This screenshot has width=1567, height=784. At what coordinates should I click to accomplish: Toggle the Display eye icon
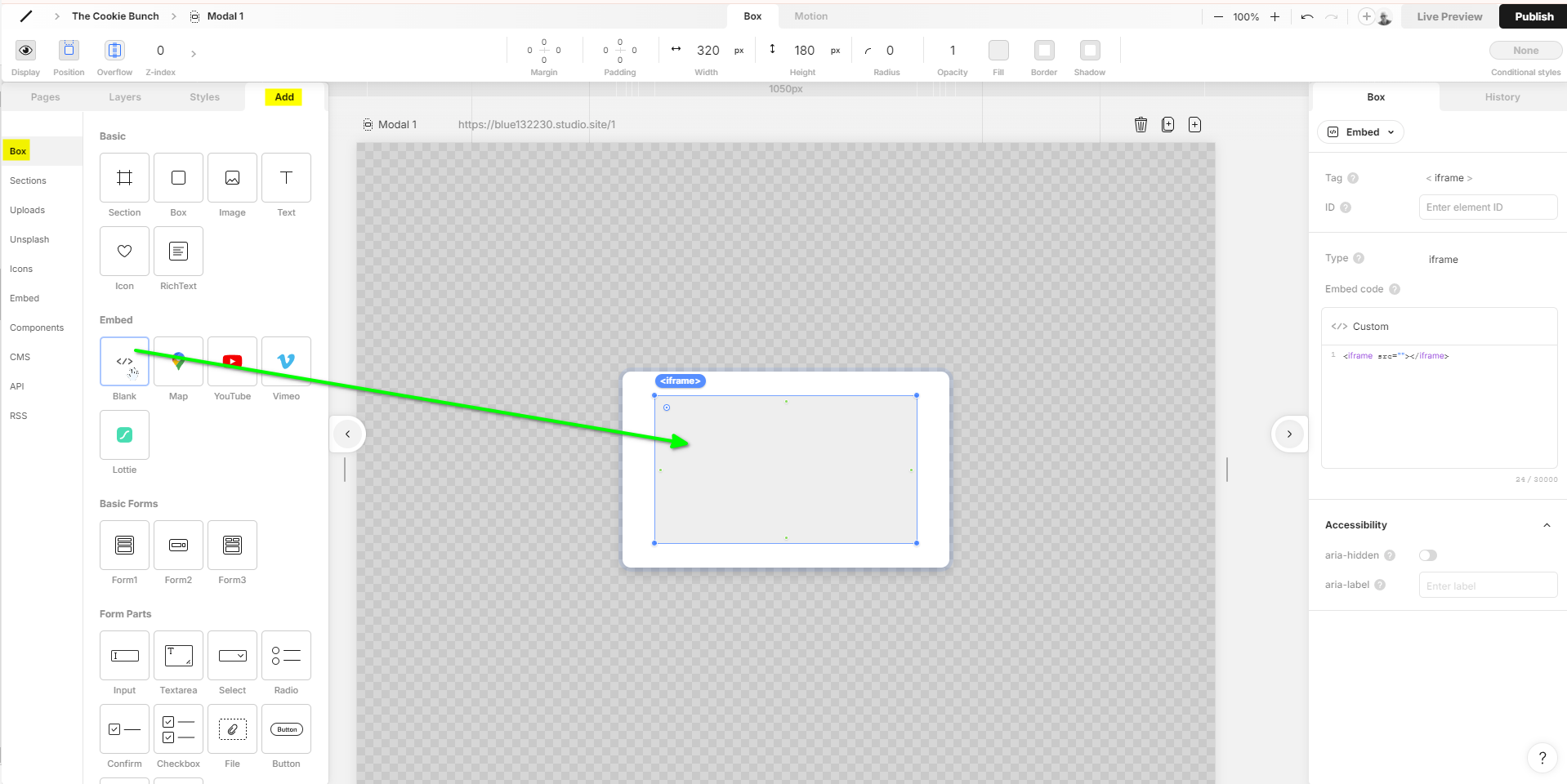tap(26, 51)
